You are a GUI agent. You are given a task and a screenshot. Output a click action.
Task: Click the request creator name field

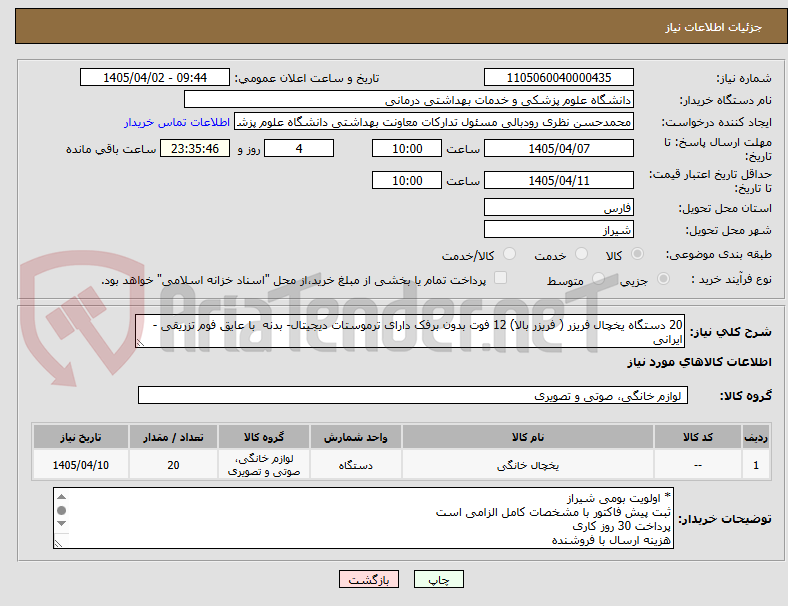tap(434, 122)
